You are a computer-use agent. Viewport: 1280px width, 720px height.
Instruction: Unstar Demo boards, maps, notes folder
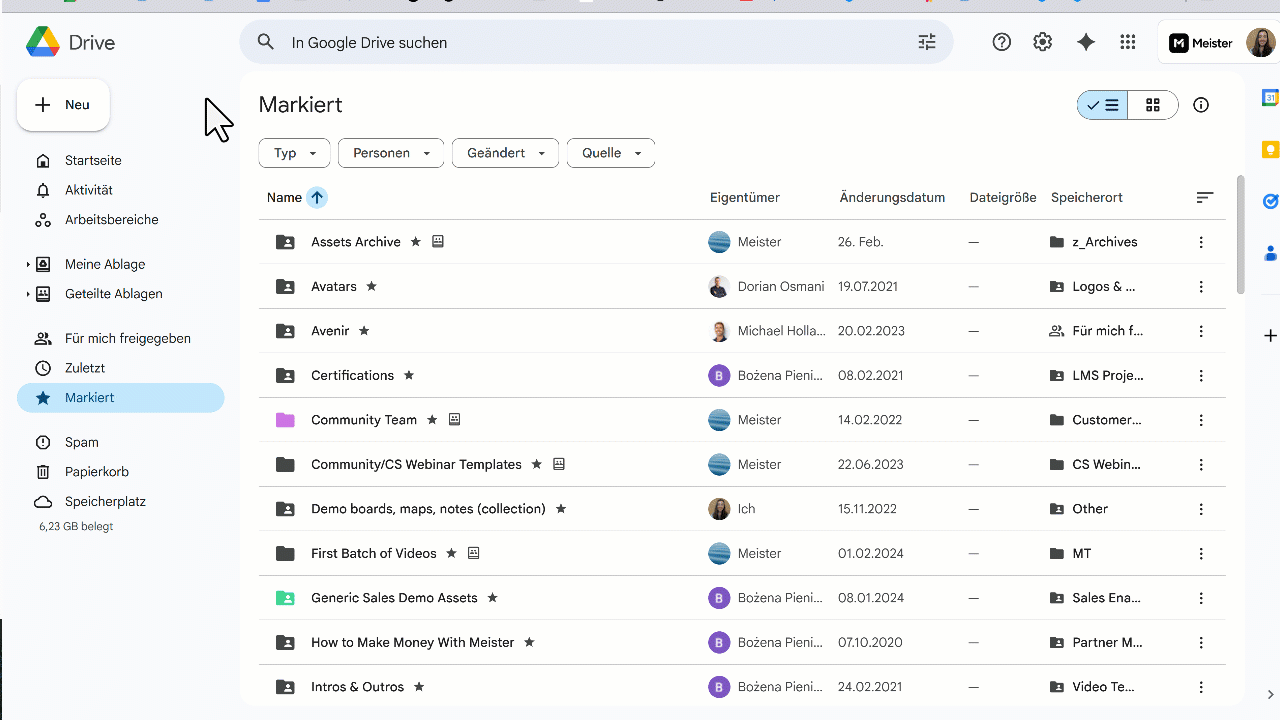pyautogui.click(x=560, y=509)
